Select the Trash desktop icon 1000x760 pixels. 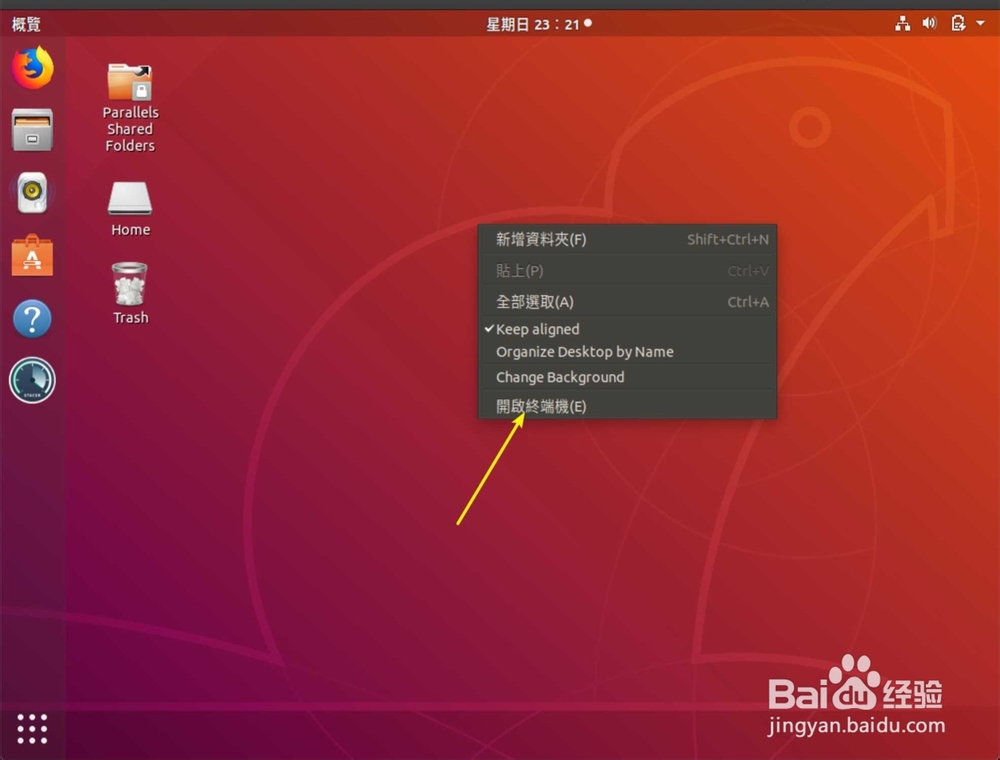tap(130, 293)
